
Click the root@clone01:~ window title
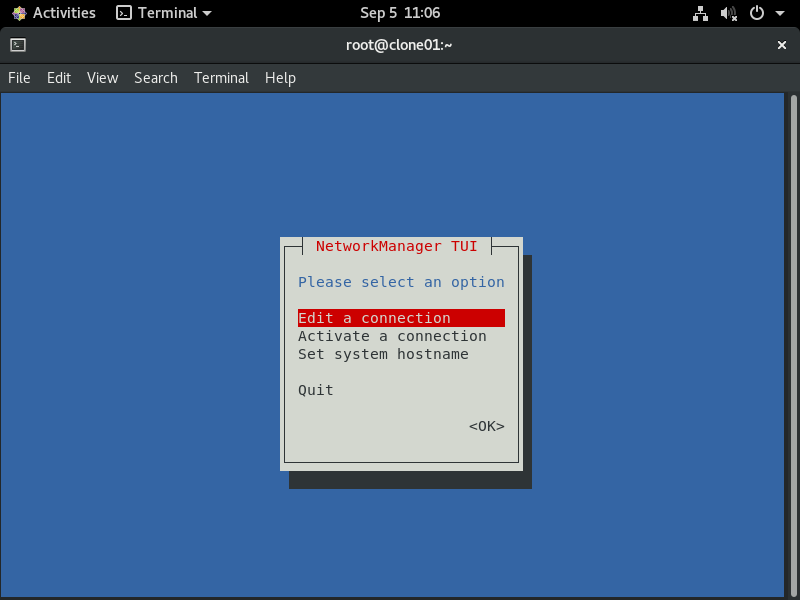click(399, 45)
